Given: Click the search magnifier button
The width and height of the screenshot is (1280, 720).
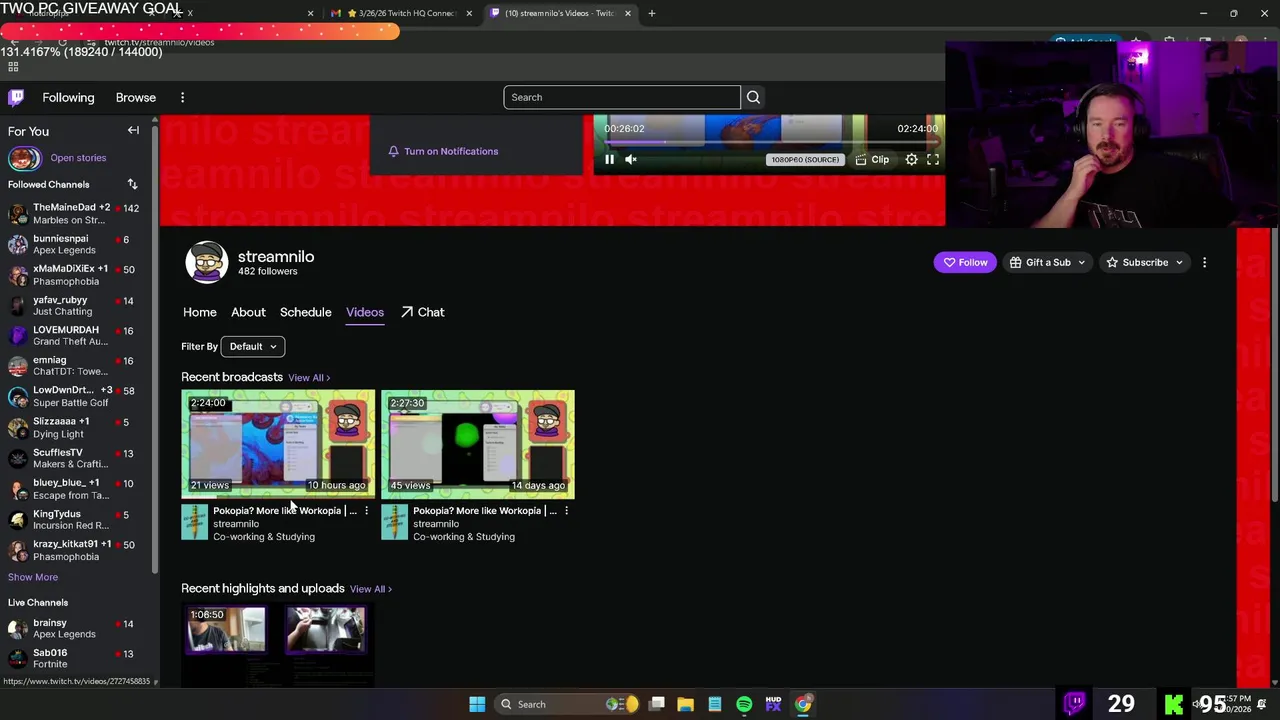Looking at the screenshot, I should click(x=753, y=97).
